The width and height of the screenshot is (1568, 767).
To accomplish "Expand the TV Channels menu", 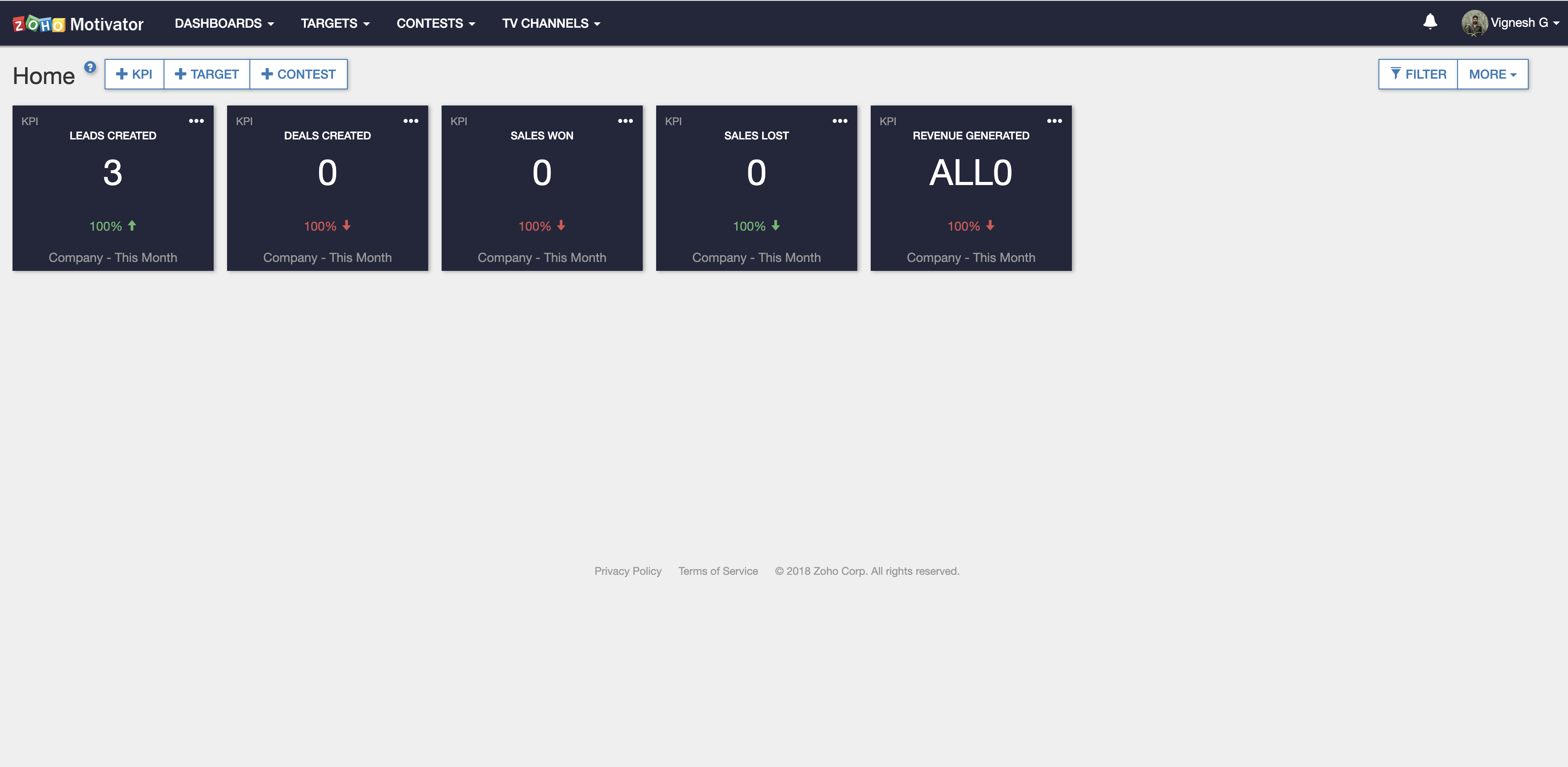I will click(551, 23).
